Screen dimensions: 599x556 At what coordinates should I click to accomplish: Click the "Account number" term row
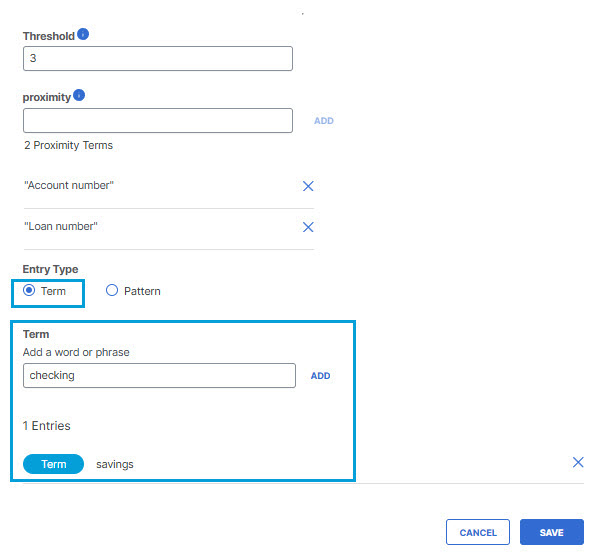169,186
